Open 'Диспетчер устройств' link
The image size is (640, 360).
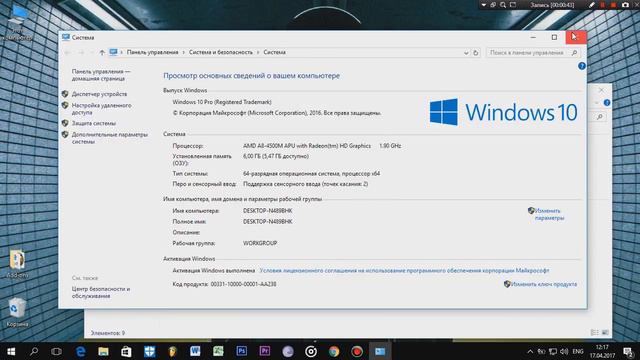(x=99, y=94)
